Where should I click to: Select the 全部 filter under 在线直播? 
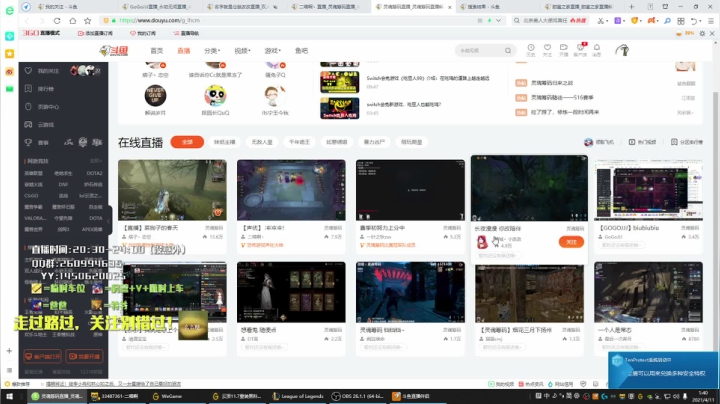click(x=187, y=142)
